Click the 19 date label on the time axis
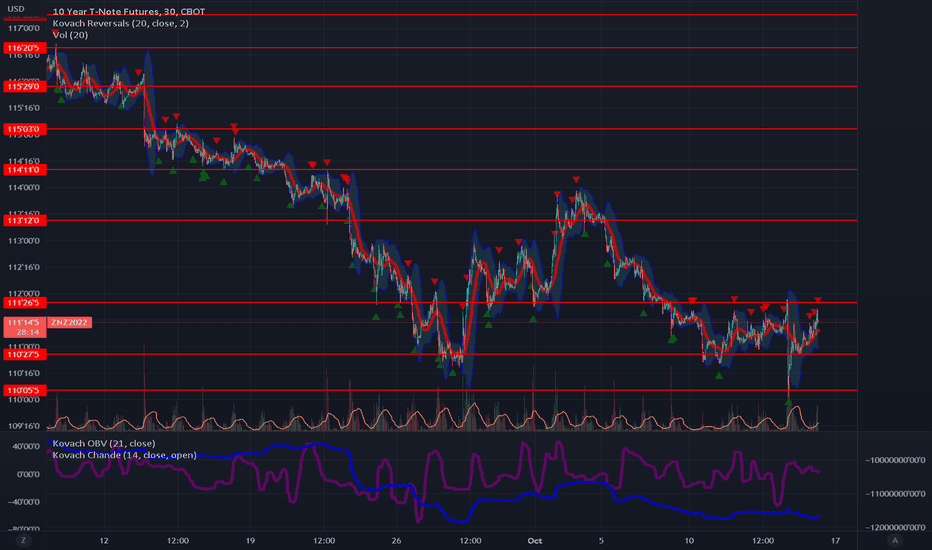 pos(250,540)
